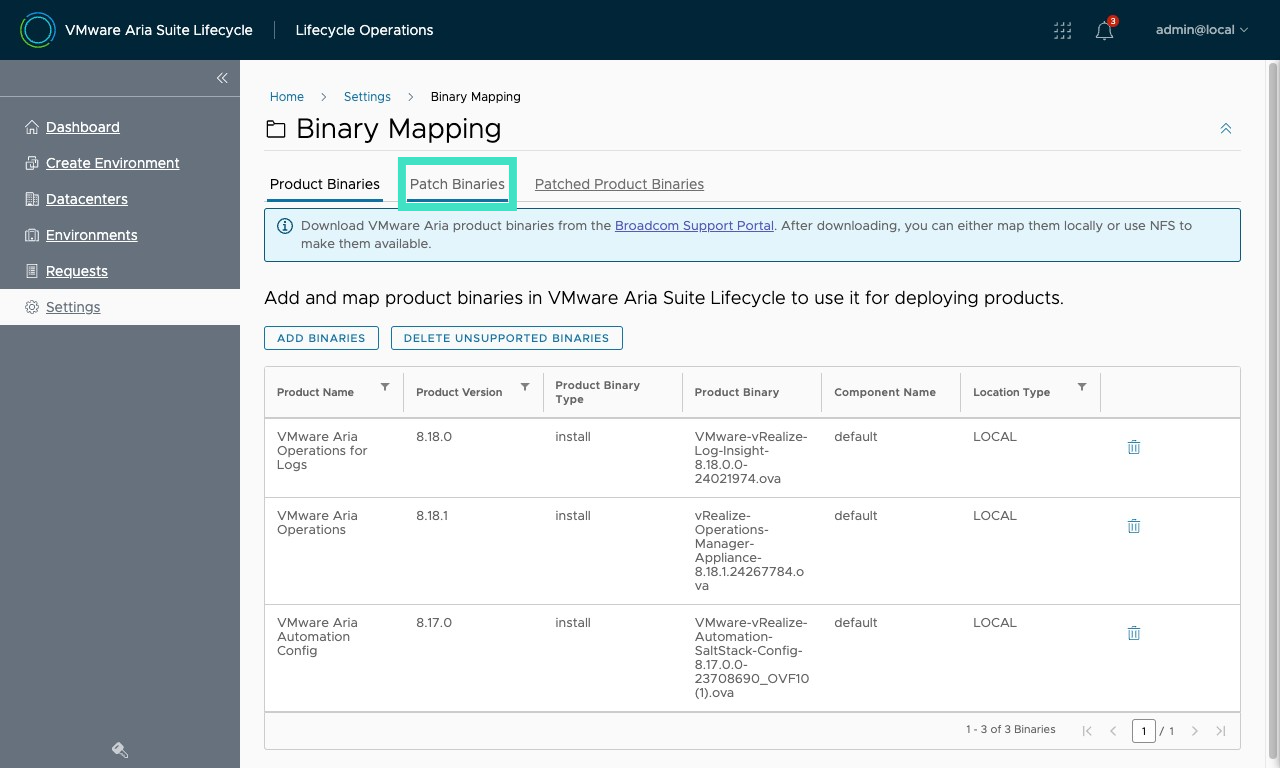Screen dimensions: 1280x768
Task: Open Dashboard from the sidebar
Action: pyautogui.click(x=83, y=127)
